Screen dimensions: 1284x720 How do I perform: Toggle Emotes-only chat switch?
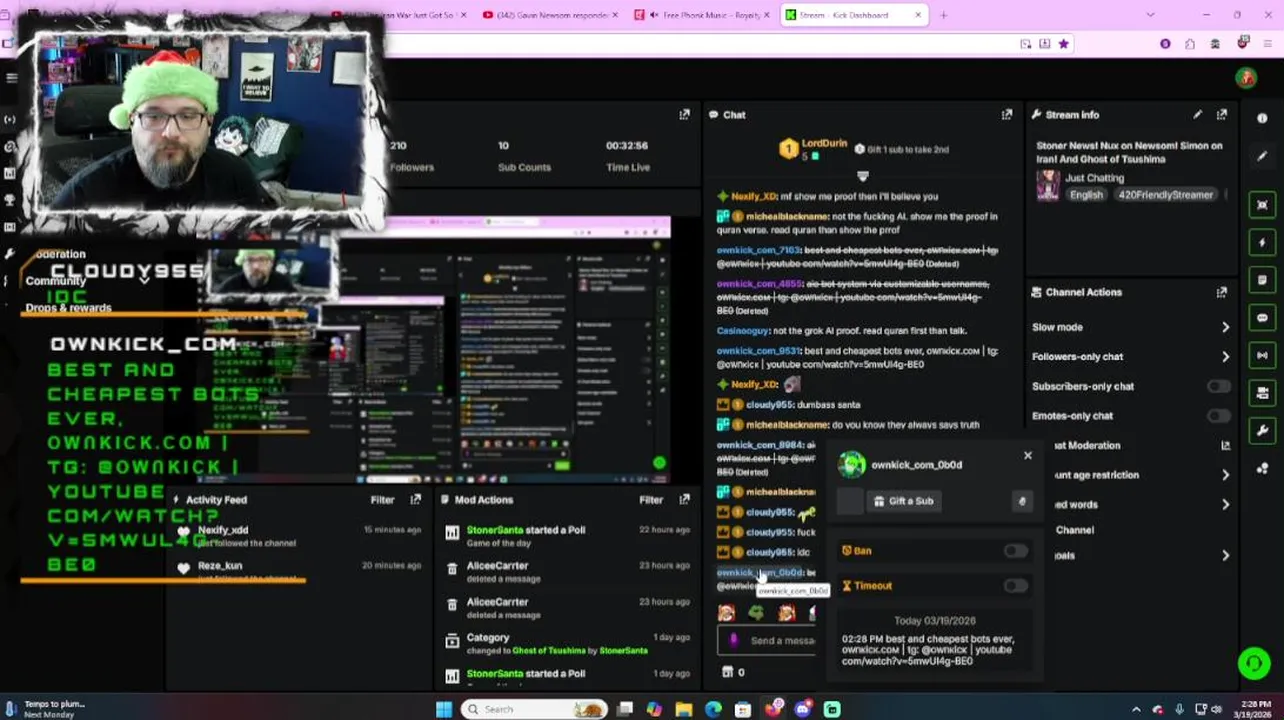point(1217,416)
